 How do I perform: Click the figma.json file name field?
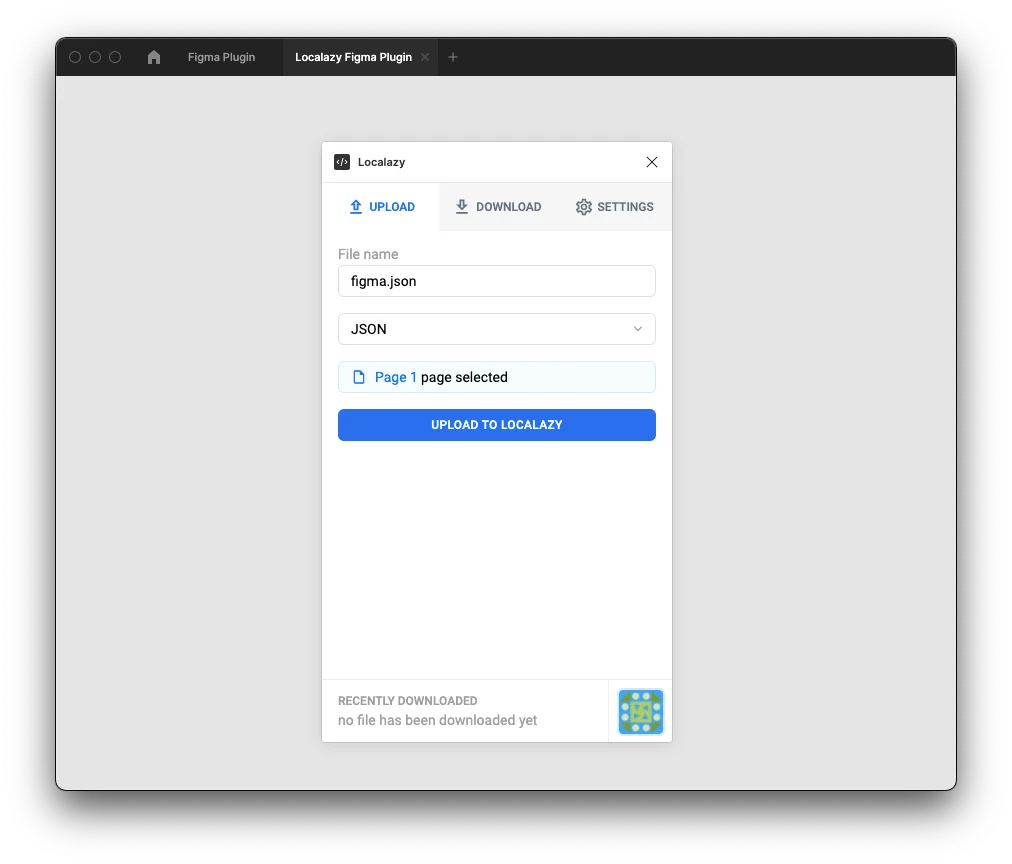coord(496,281)
